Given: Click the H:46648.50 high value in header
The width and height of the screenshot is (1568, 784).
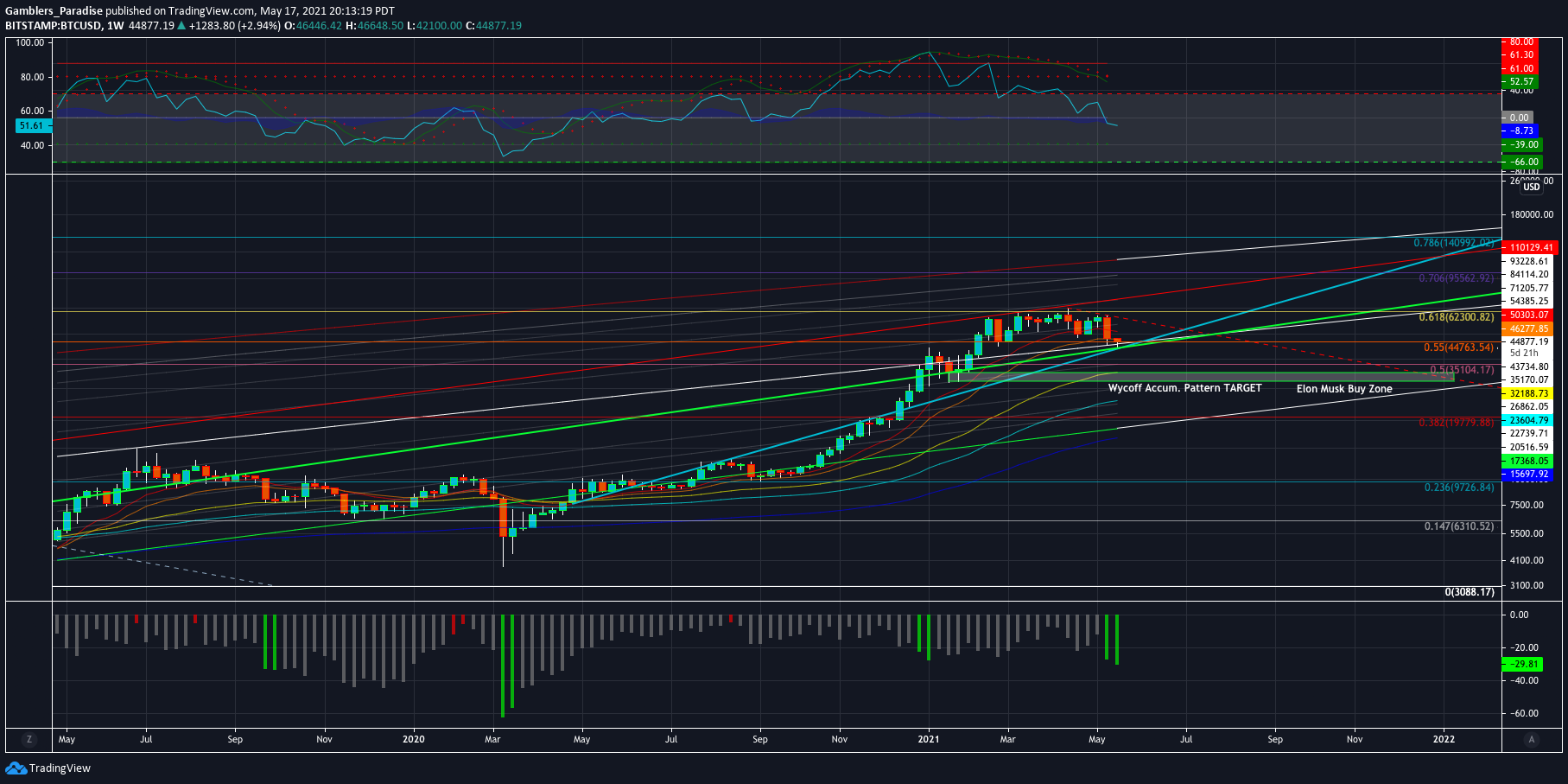Looking at the screenshot, I should point(374,26).
